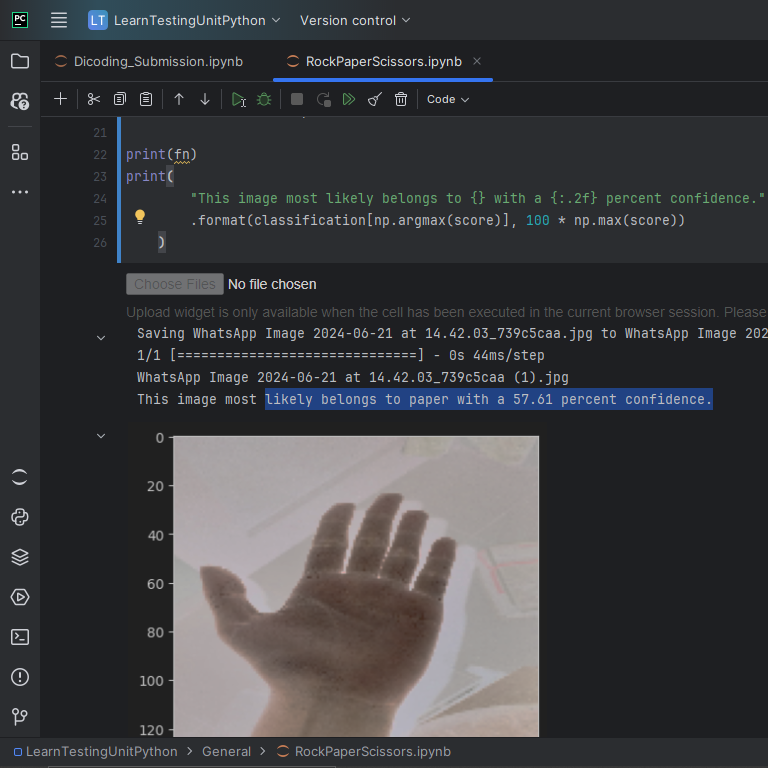
Task: Clear all outputs broom icon
Action: (x=375, y=99)
